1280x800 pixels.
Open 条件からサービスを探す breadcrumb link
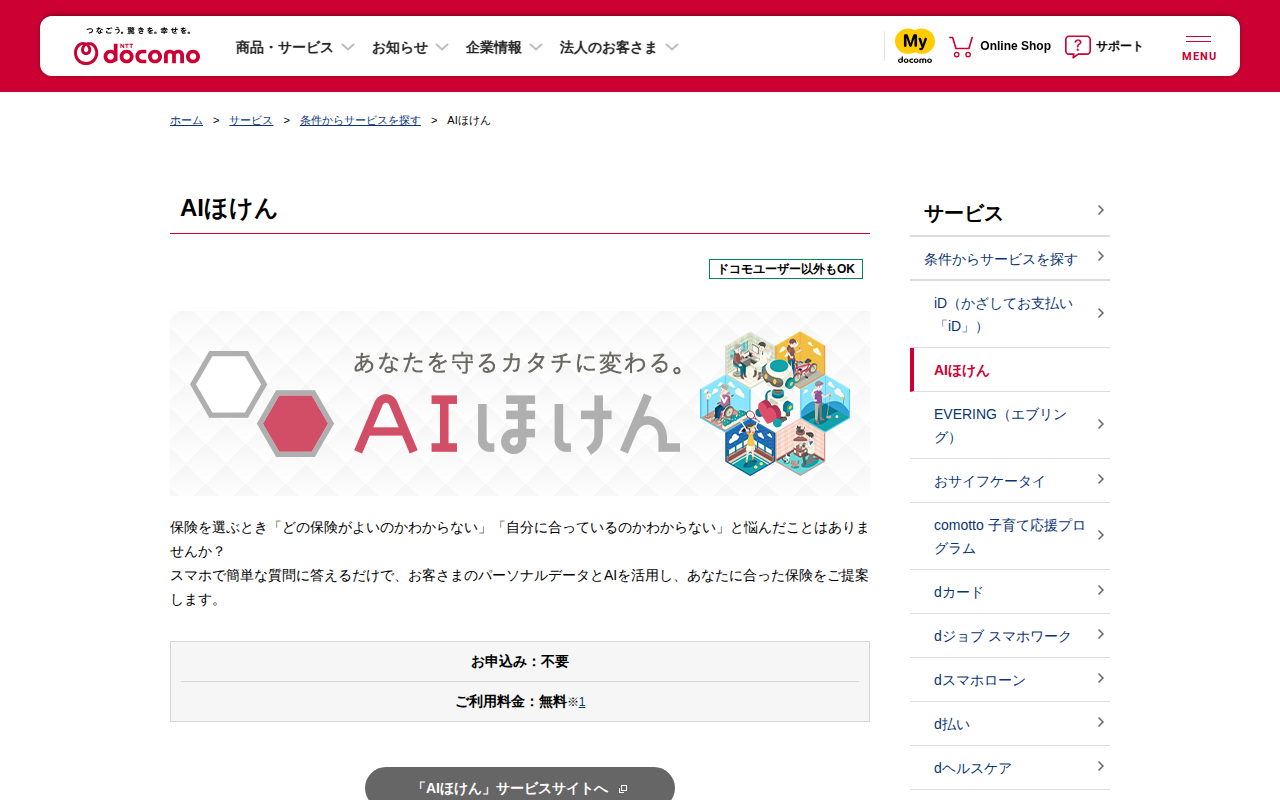[360, 120]
